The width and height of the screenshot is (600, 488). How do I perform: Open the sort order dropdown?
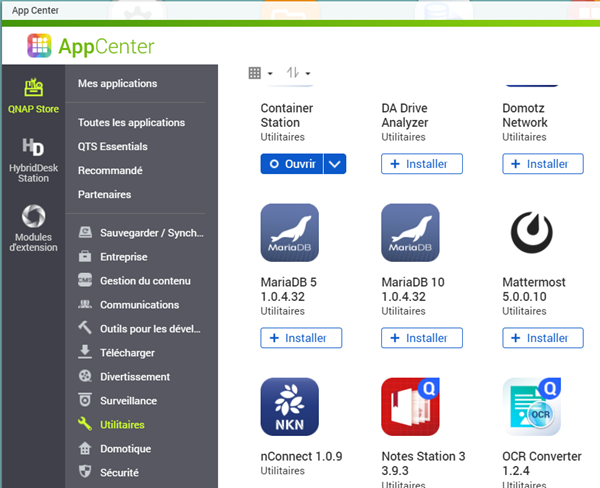[x=298, y=73]
